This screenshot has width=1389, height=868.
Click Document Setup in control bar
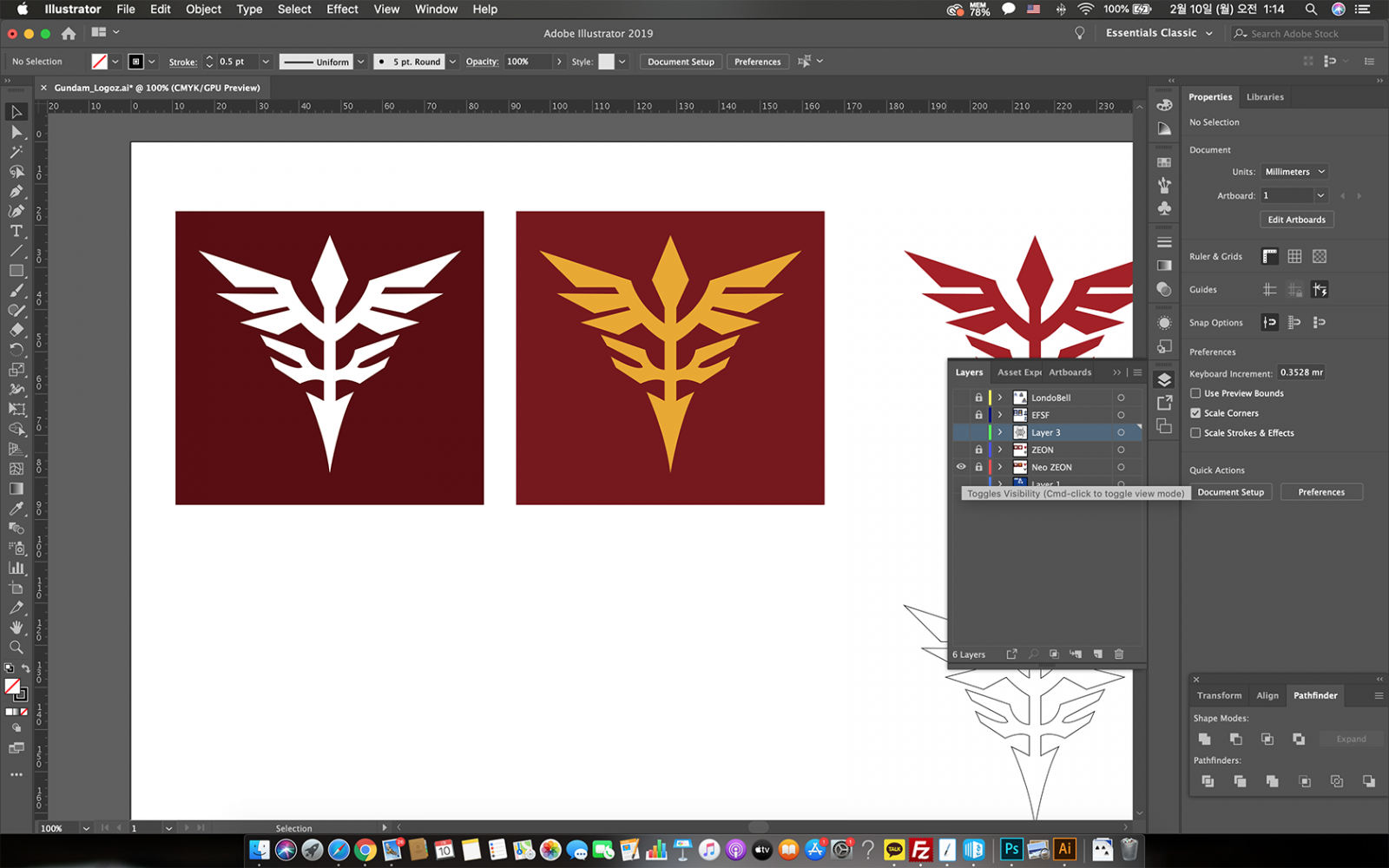pyautogui.click(x=681, y=62)
